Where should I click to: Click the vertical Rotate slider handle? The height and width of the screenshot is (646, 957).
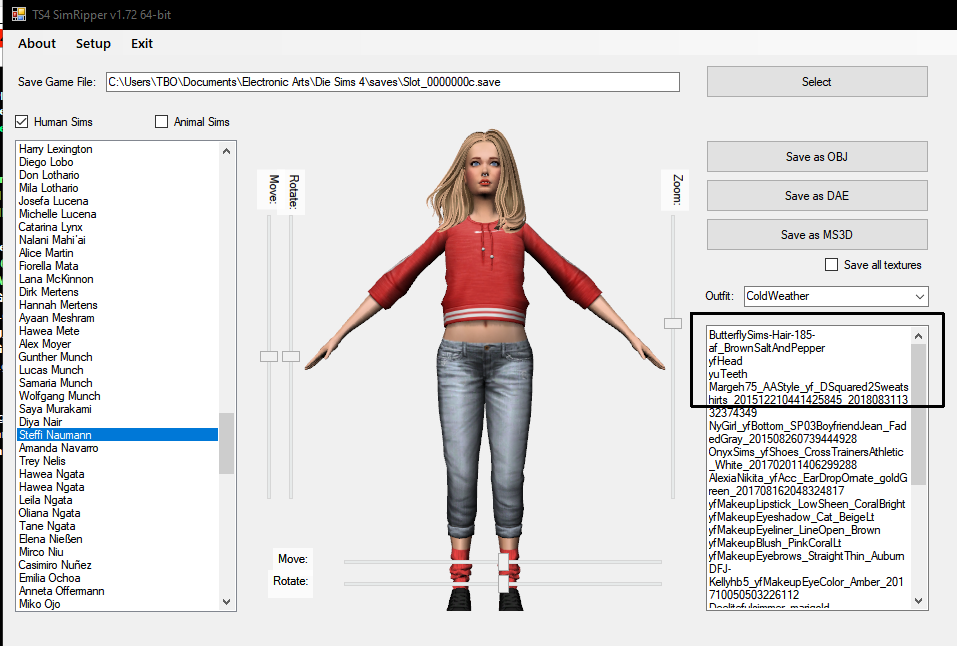pos(291,355)
